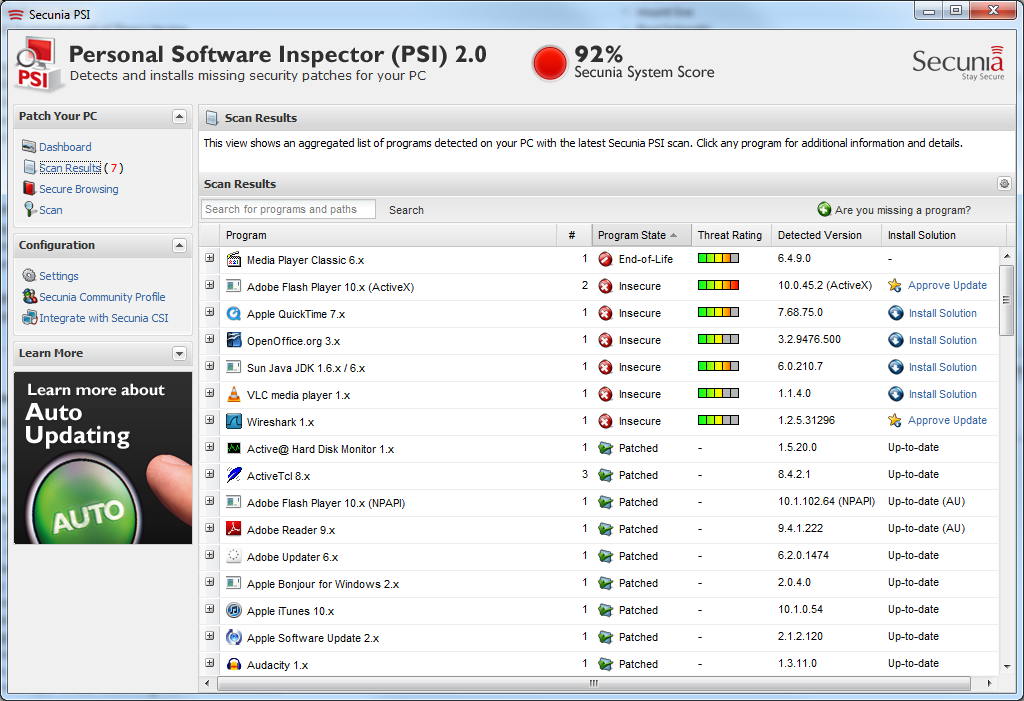Expand the Learn More panel

179,353
